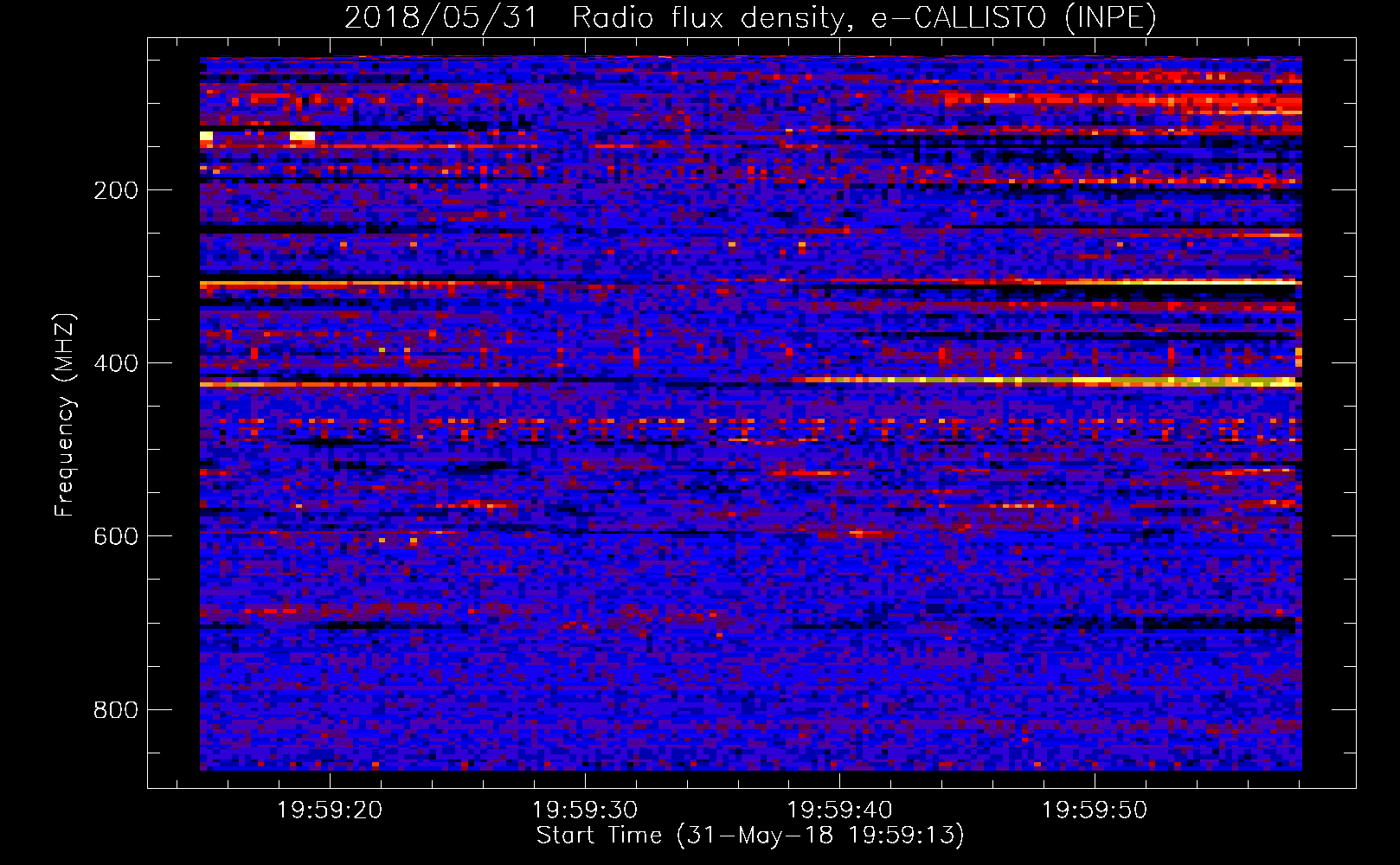Viewport: 1400px width, 865px height.
Task: Click the 19:59:50 time tick label
Action: point(1095,811)
